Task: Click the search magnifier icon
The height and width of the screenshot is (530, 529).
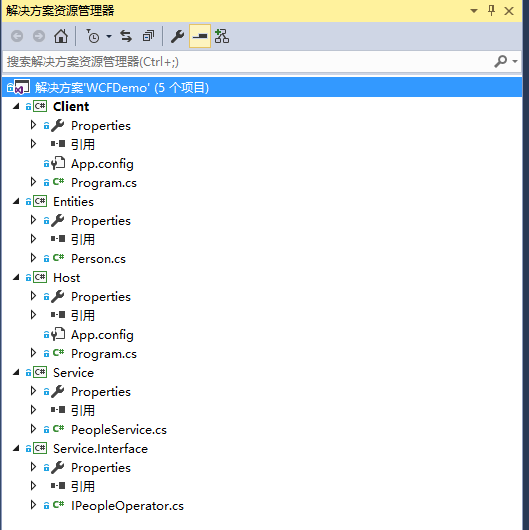Action: (x=501, y=62)
